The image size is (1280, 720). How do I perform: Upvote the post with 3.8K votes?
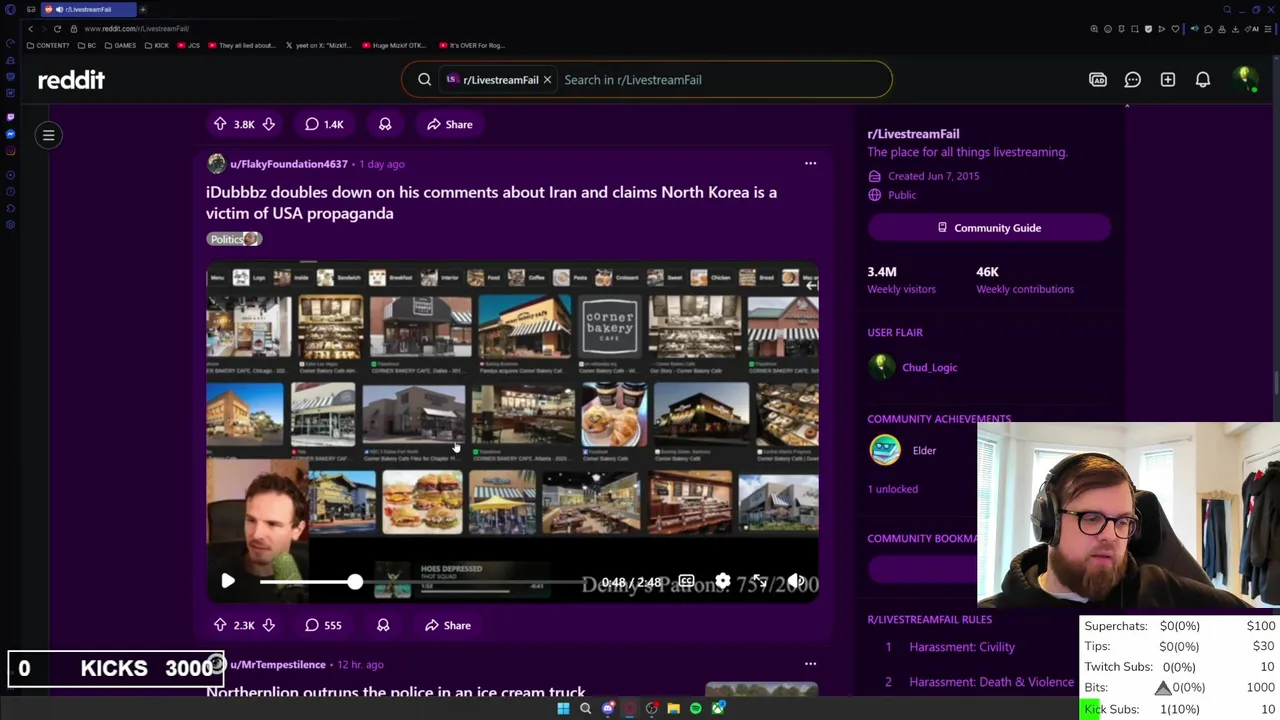coord(220,124)
